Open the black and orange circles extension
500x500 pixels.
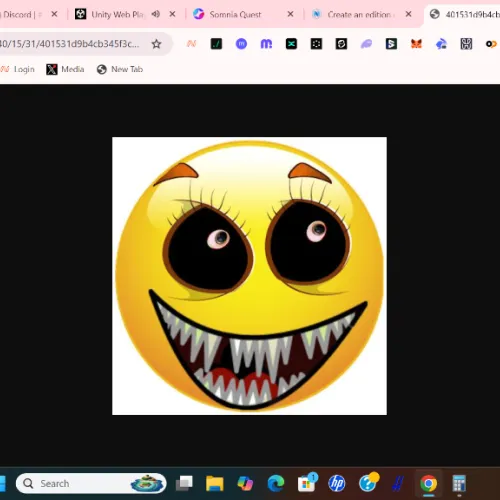[491, 44]
